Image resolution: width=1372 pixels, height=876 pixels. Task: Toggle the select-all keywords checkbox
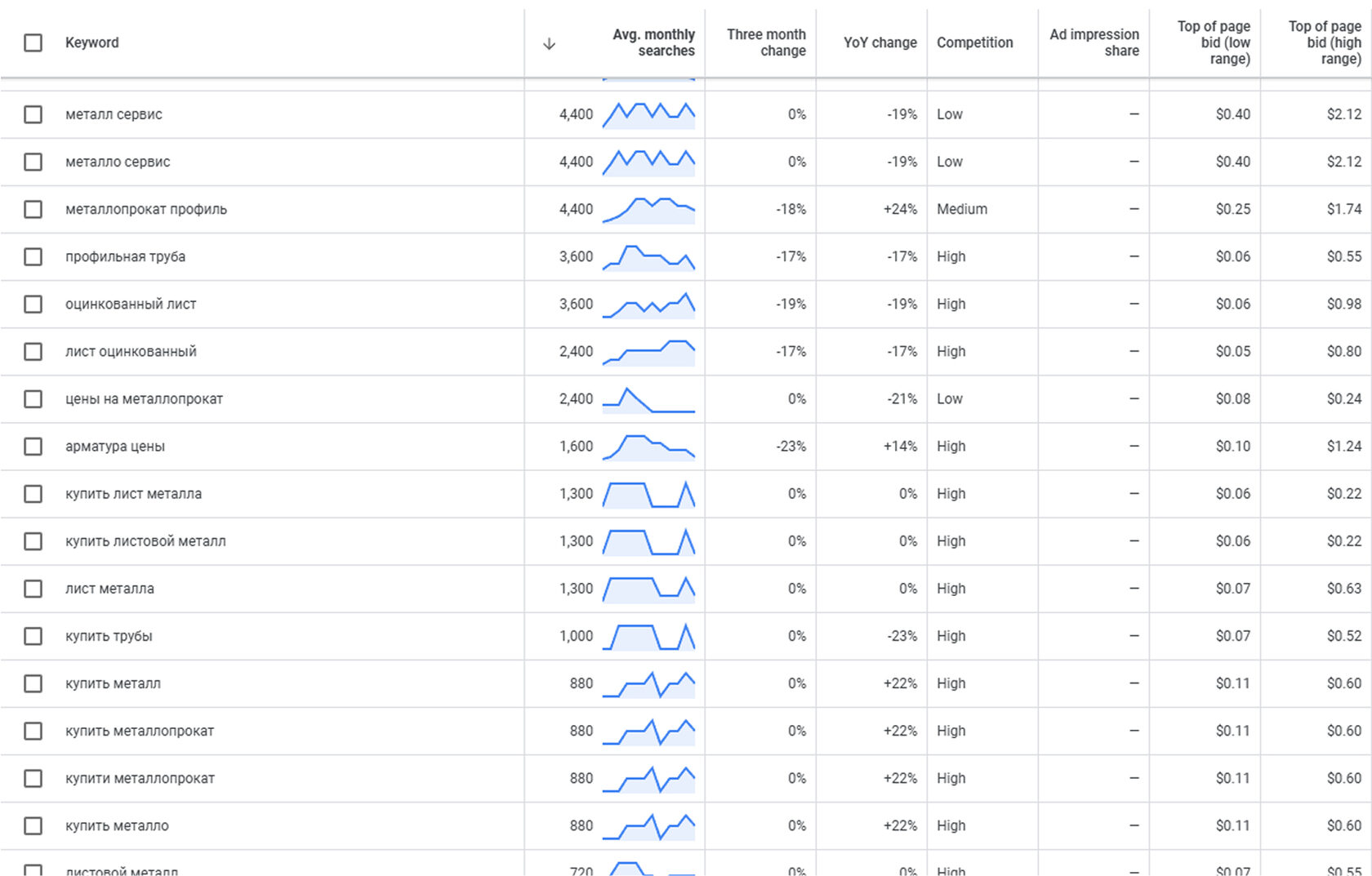click(x=33, y=42)
